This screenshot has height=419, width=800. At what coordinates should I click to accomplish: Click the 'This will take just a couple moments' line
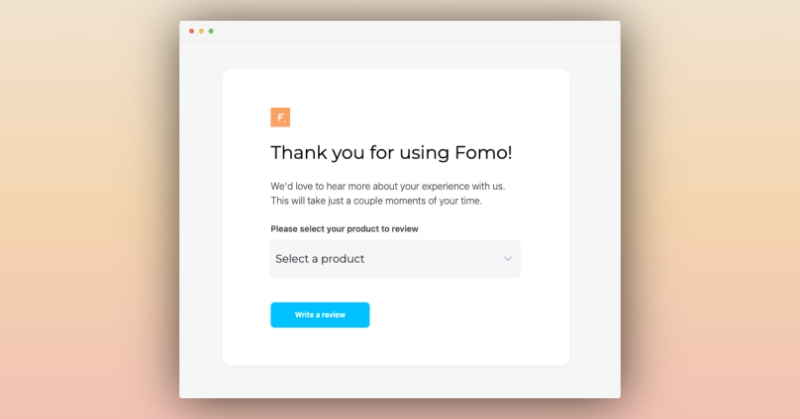click(x=376, y=201)
